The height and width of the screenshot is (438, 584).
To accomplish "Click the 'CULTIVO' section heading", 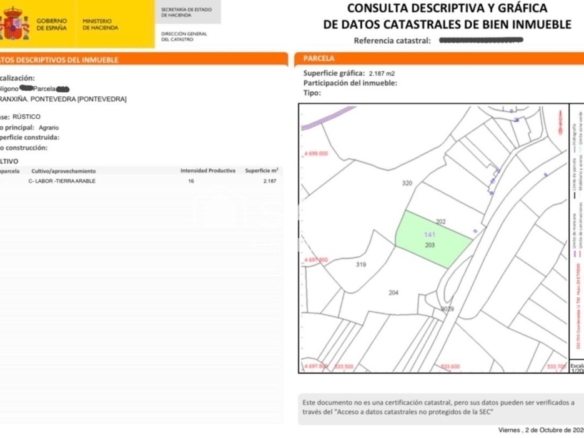I will (x=9, y=161).
